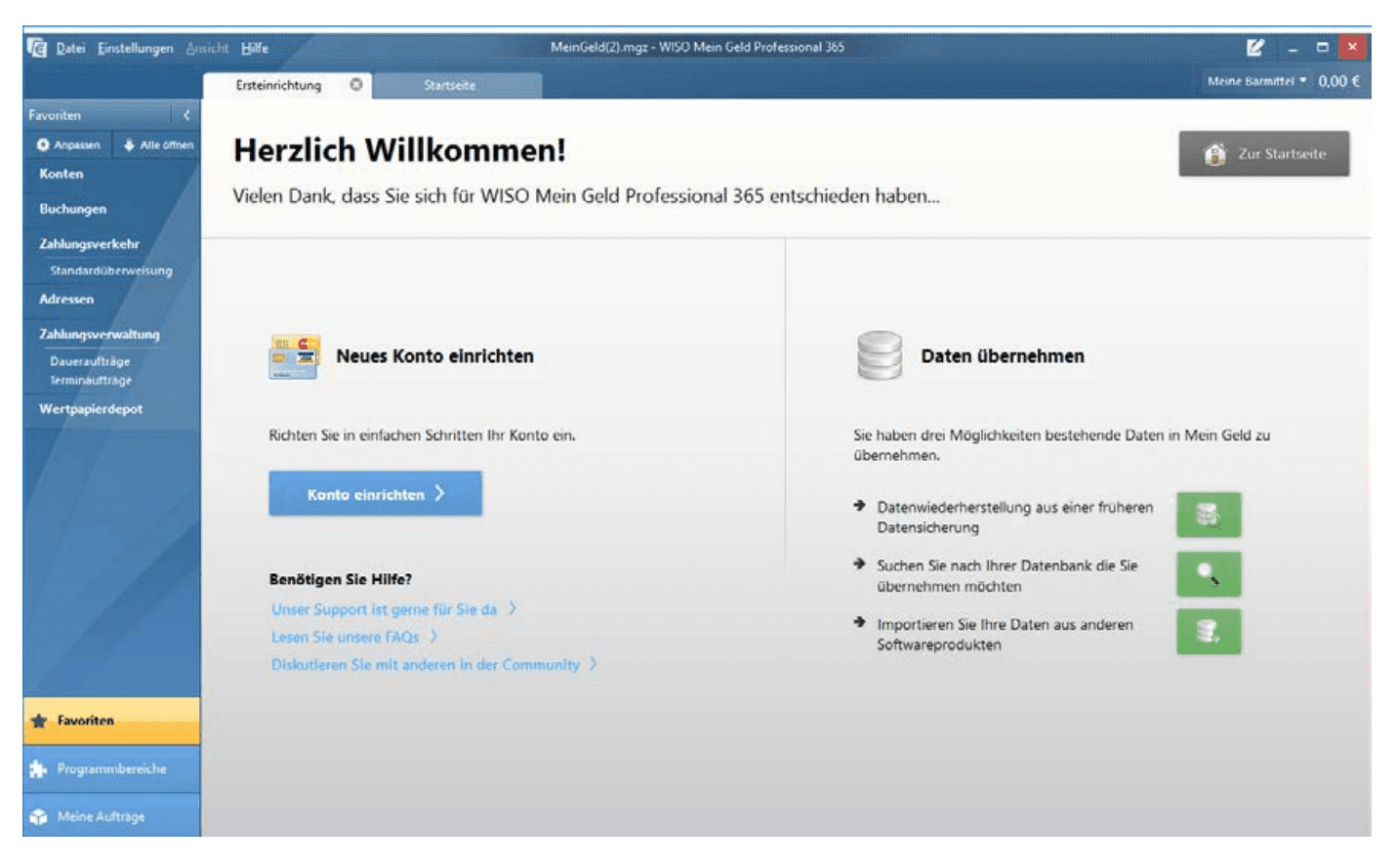Open the Lesen Sie unsere FAQs link
The height and width of the screenshot is (868, 1398).
point(346,637)
